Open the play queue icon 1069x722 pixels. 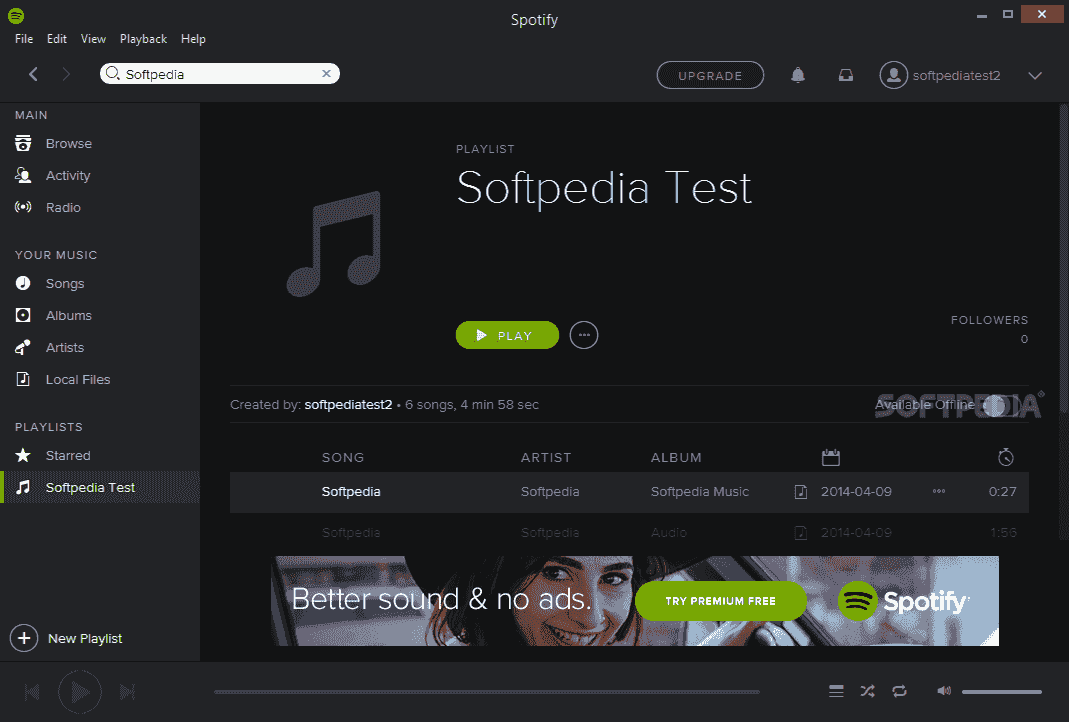coord(836,690)
